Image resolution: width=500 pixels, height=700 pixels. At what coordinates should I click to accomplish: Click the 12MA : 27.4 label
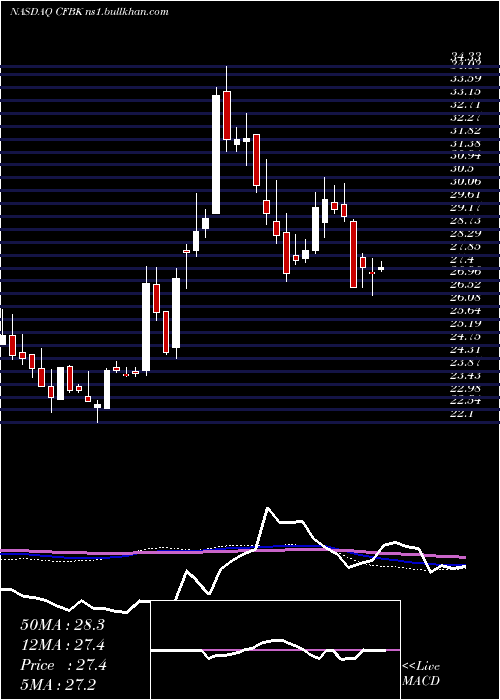pos(62,645)
